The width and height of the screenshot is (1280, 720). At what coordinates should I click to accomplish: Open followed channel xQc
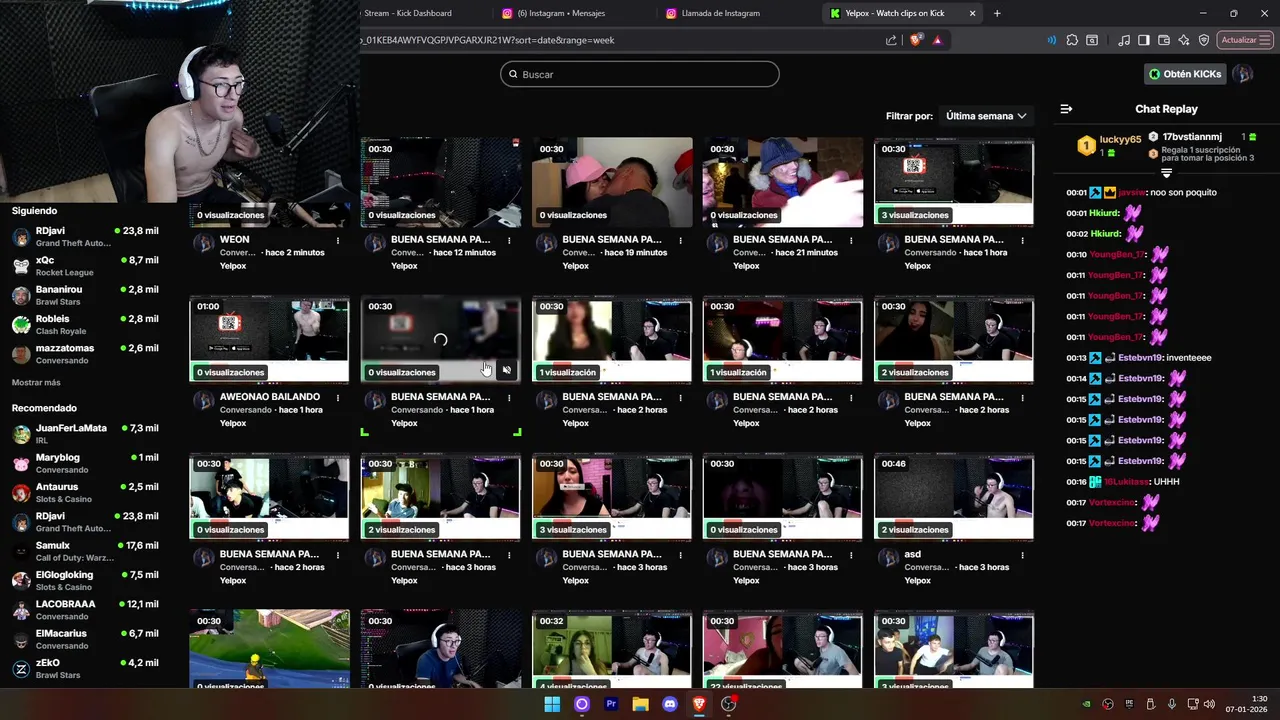(x=85, y=266)
